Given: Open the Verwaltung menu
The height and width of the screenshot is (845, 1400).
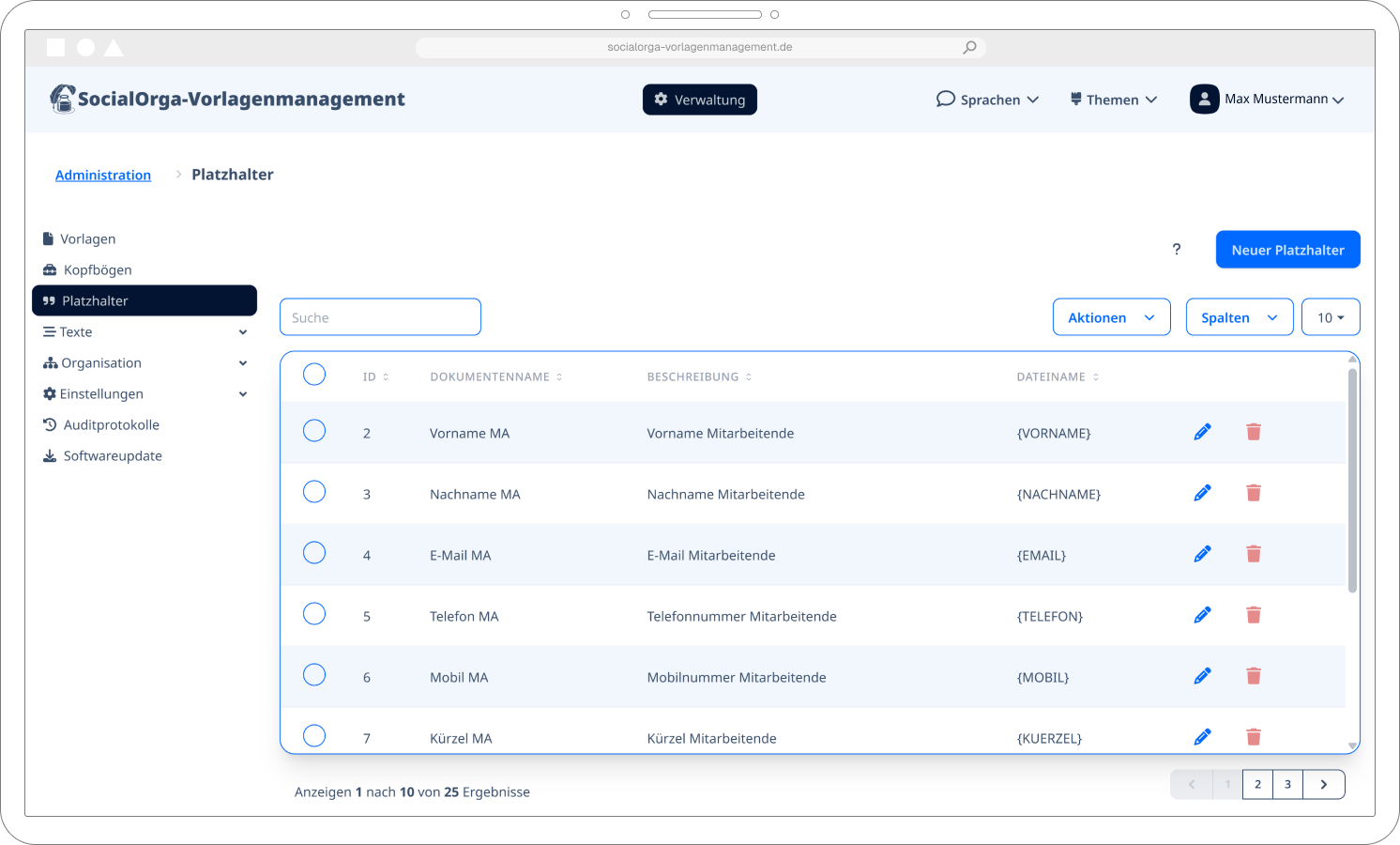Looking at the screenshot, I should click(700, 99).
